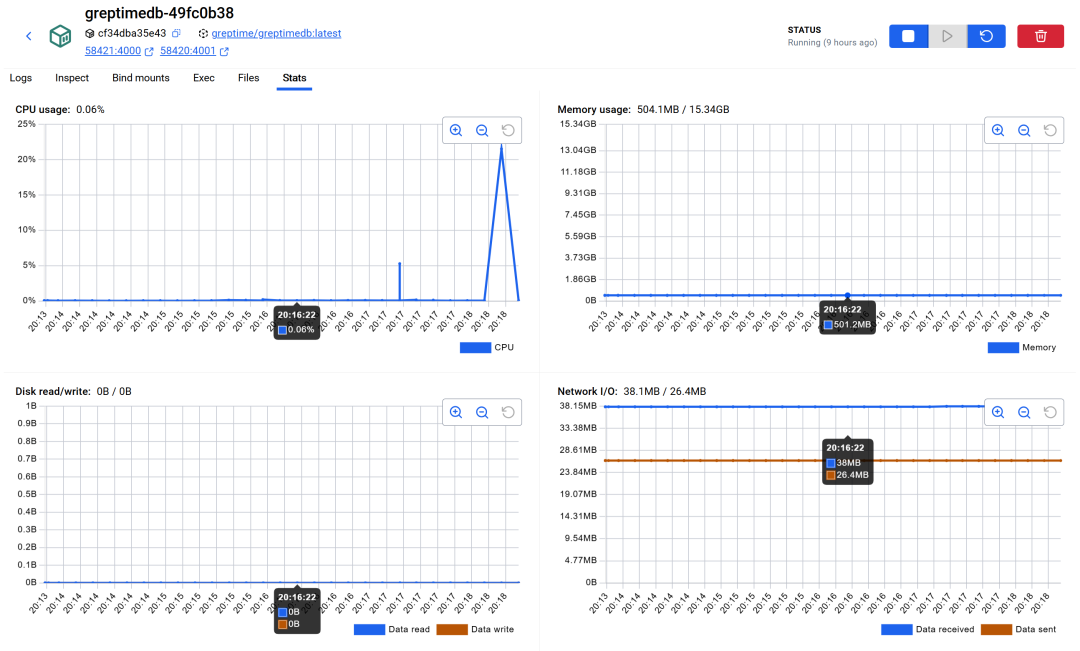Click the 'Network I/O: 38.1MB / 26.4MB' heading
The height and width of the screenshot is (651, 1080).
(x=632, y=391)
